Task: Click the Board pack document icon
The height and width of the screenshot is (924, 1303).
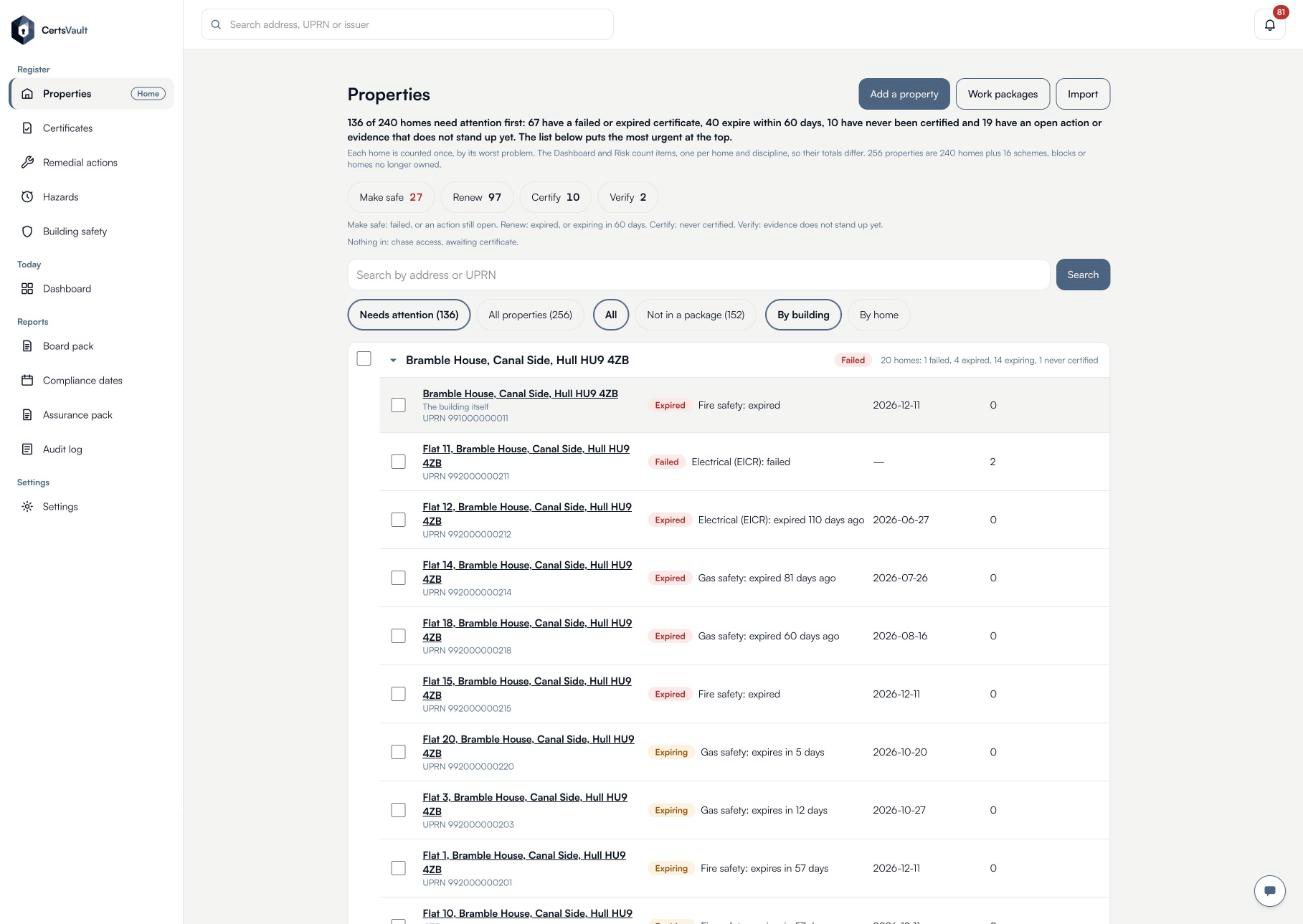Action: (27, 346)
